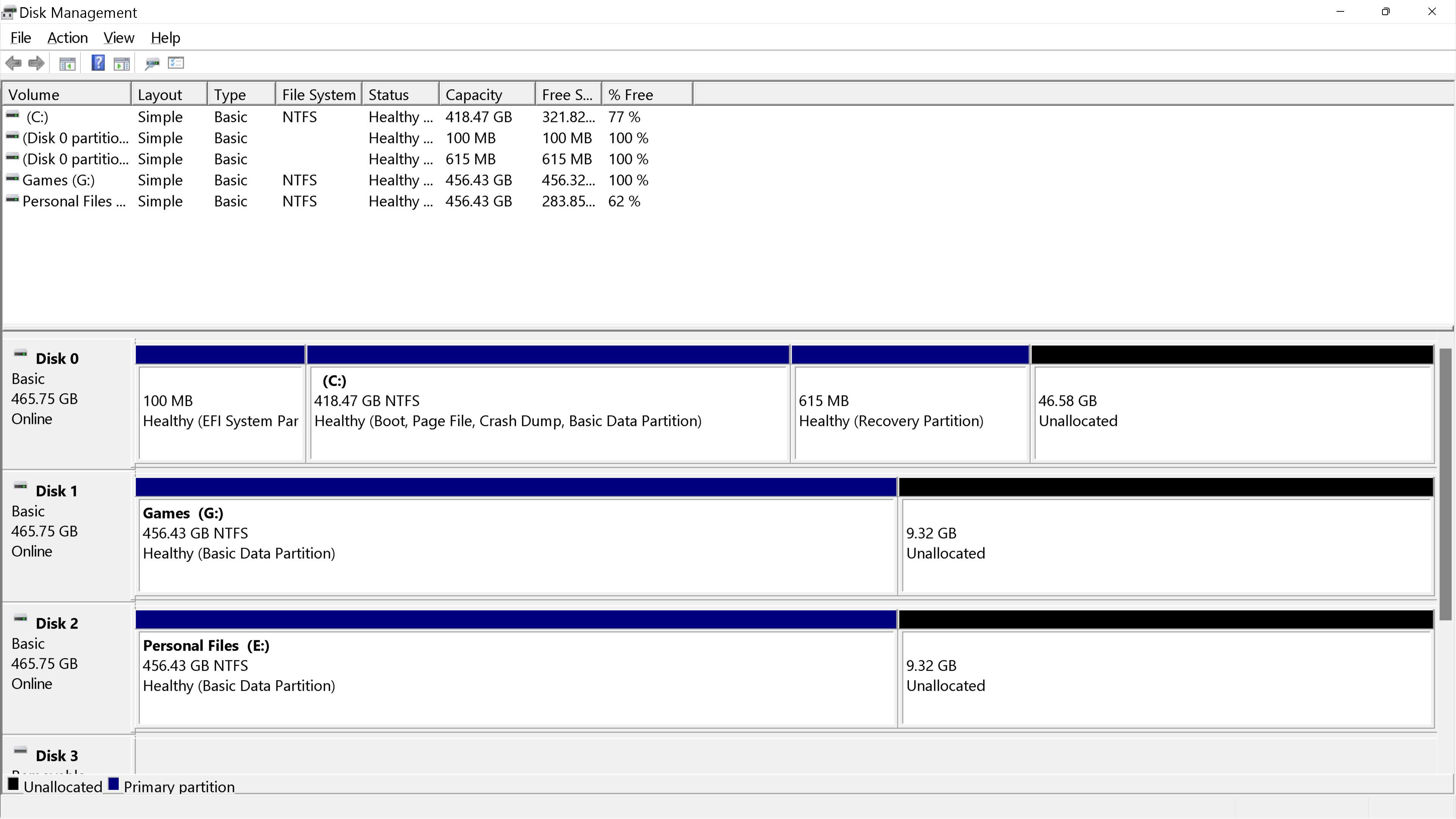Select the Games (G:) partition block on Disk 1

516,537
